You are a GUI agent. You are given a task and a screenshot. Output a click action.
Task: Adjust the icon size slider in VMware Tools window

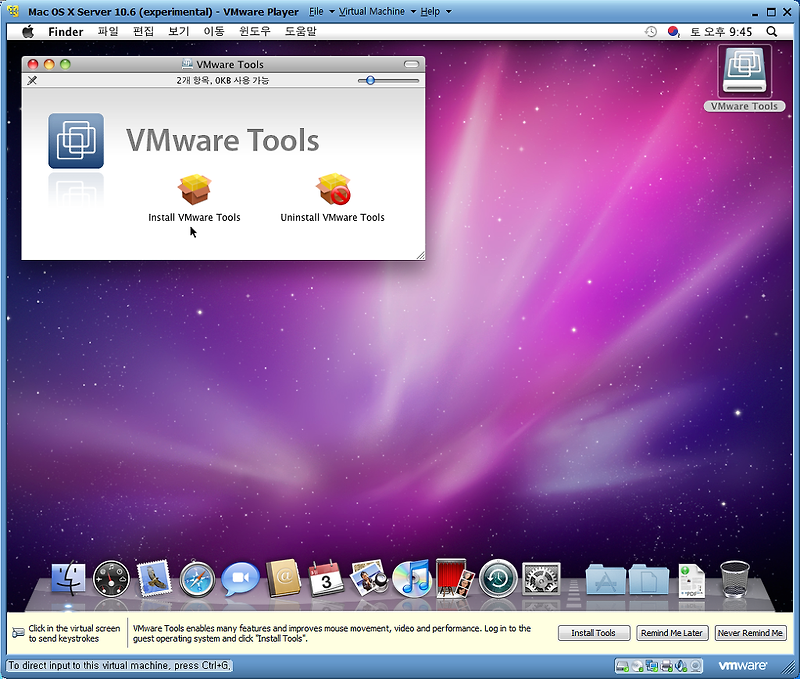pos(388,81)
